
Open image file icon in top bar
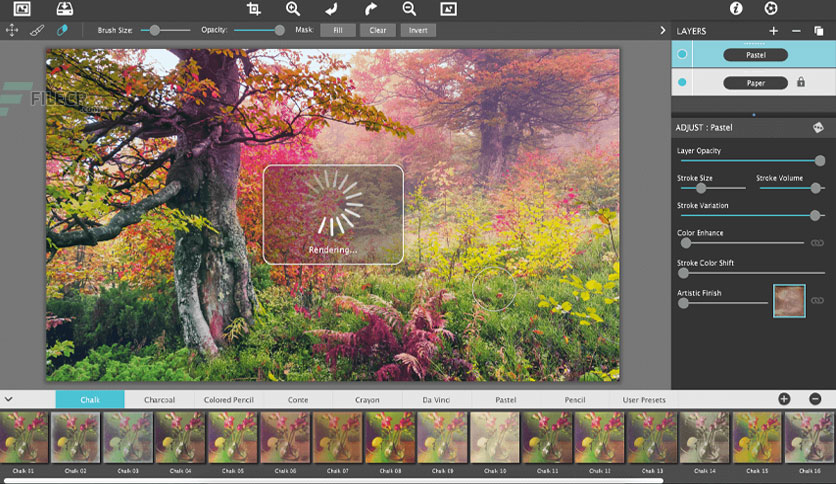click(22, 9)
